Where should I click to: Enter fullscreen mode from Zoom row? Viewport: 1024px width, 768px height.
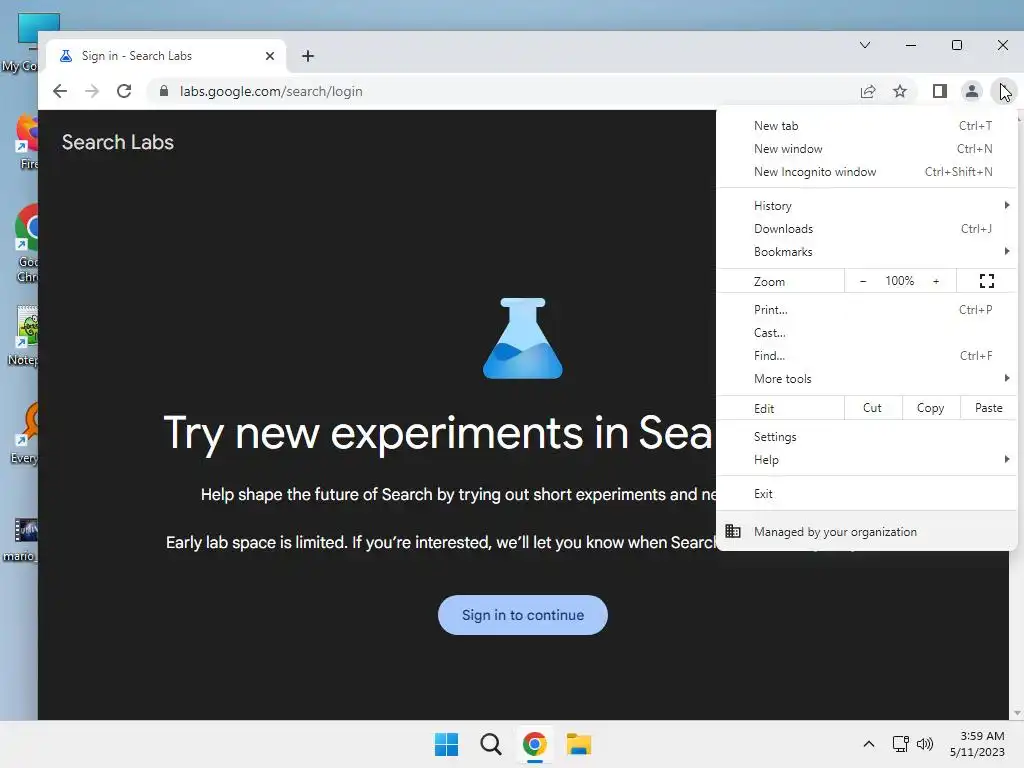(x=987, y=281)
